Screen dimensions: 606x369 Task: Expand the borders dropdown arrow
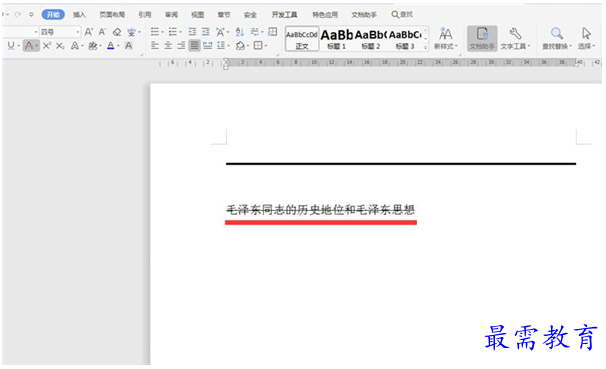(x=266, y=46)
